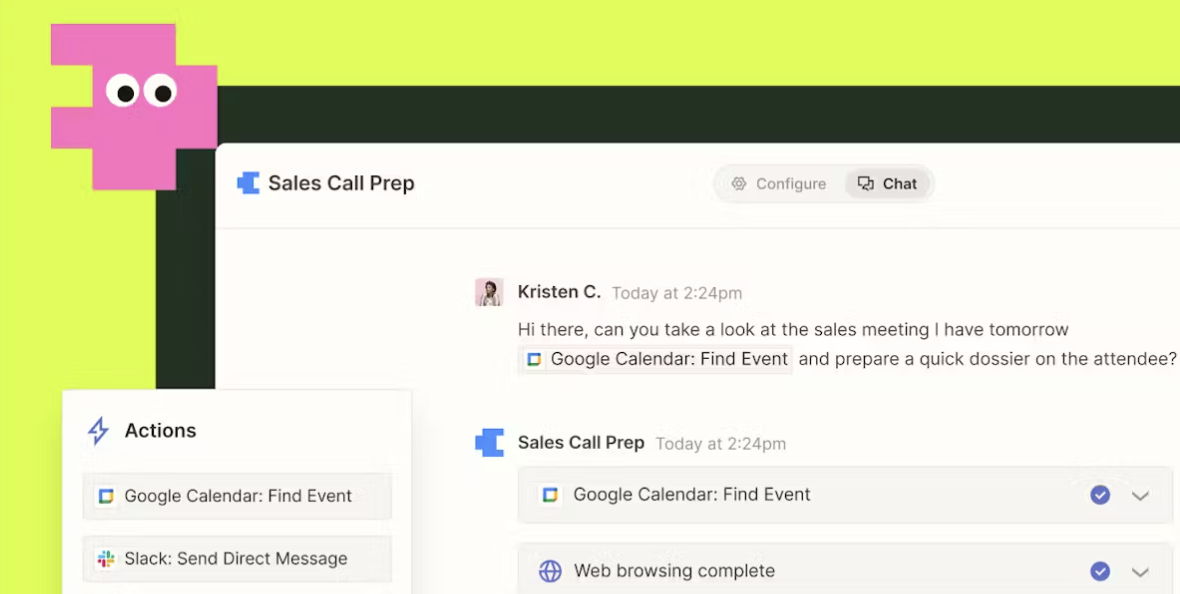Click the Sales Call Prep bot avatar icon in chat

tap(489, 443)
